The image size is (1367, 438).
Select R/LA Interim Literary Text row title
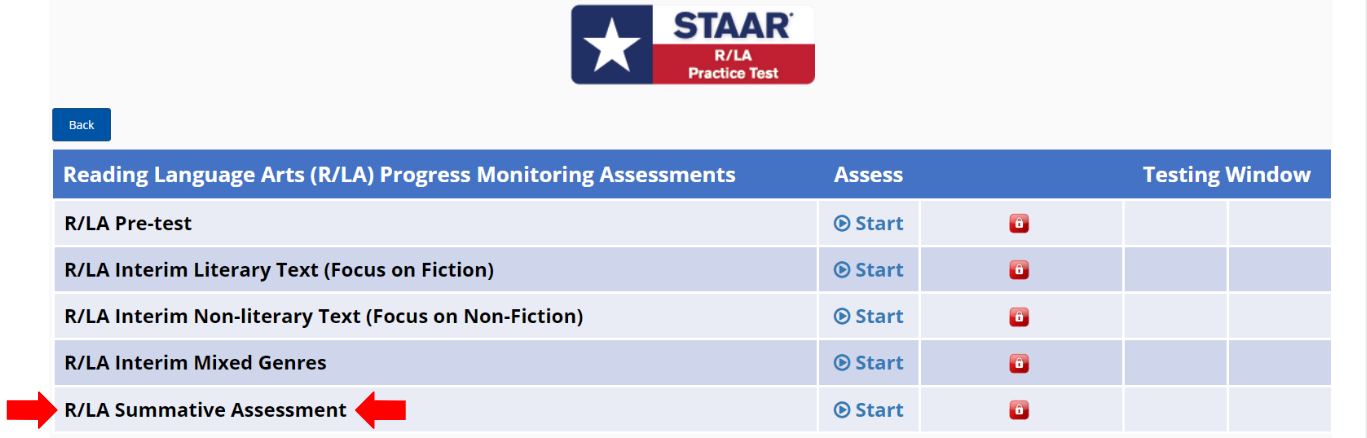click(x=278, y=270)
